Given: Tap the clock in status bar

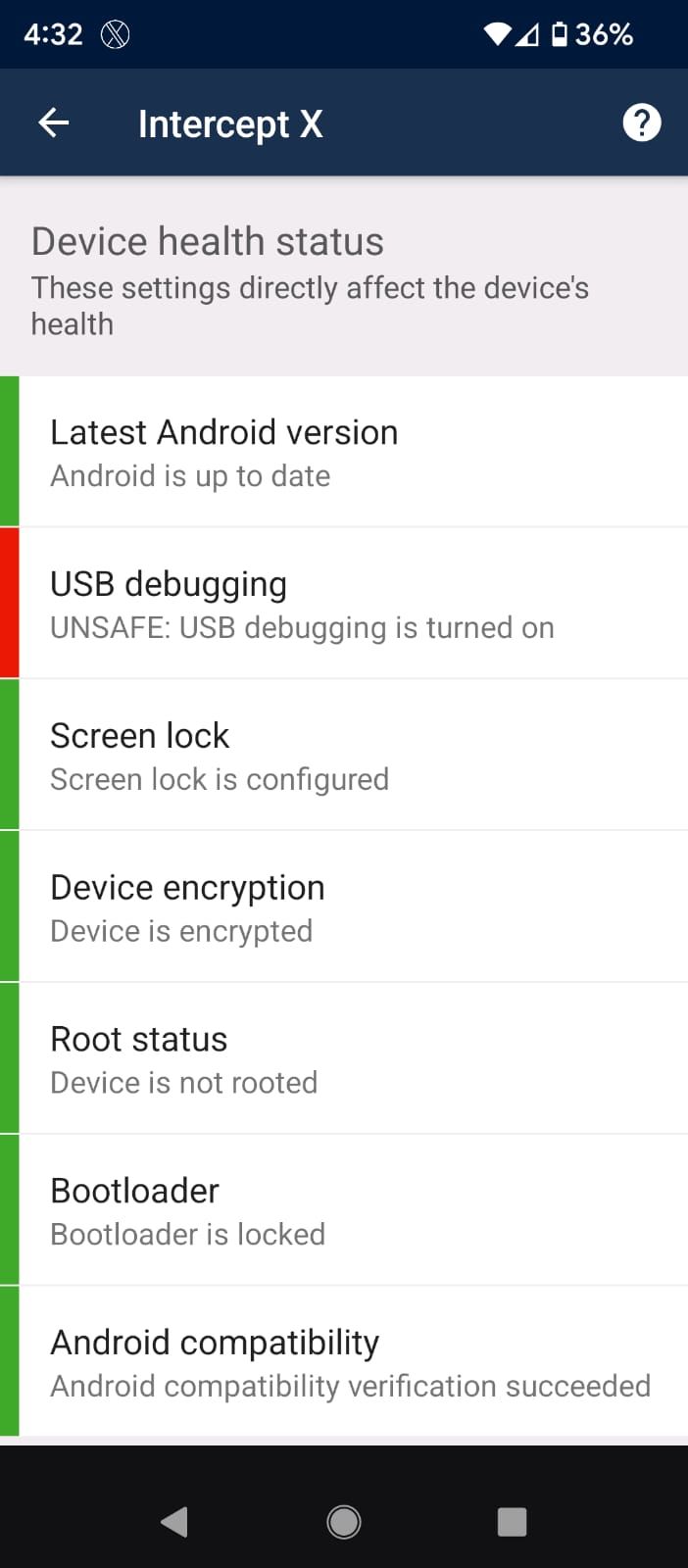Looking at the screenshot, I should click(53, 35).
